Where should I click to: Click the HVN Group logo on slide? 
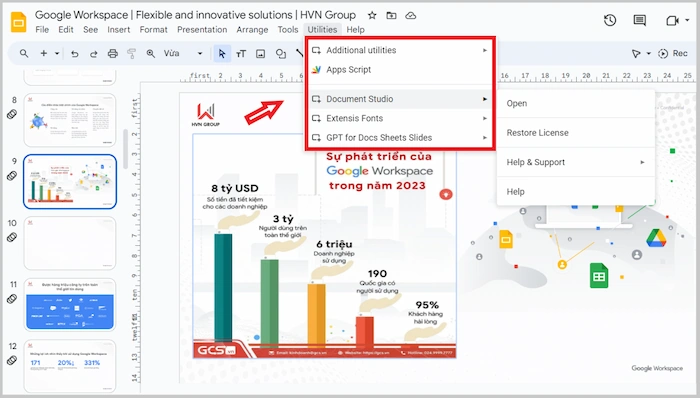point(206,115)
